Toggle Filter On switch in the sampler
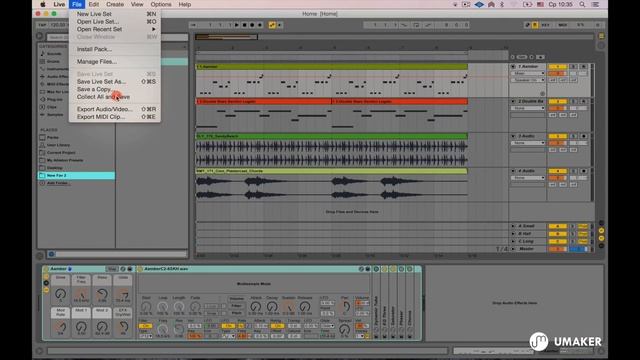 [145, 326]
